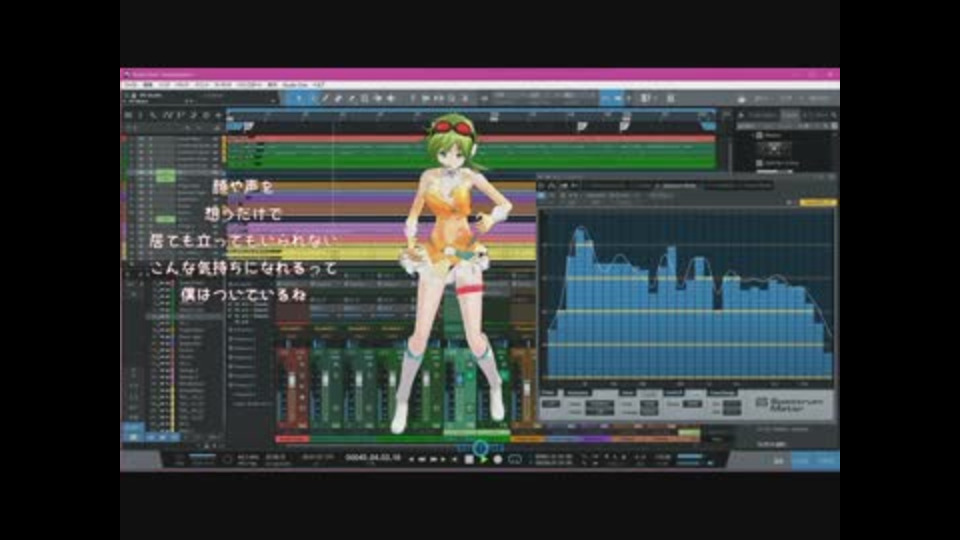Click the Spectrum Meter logo
Screen dimensions: 960x540
coord(789,404)
